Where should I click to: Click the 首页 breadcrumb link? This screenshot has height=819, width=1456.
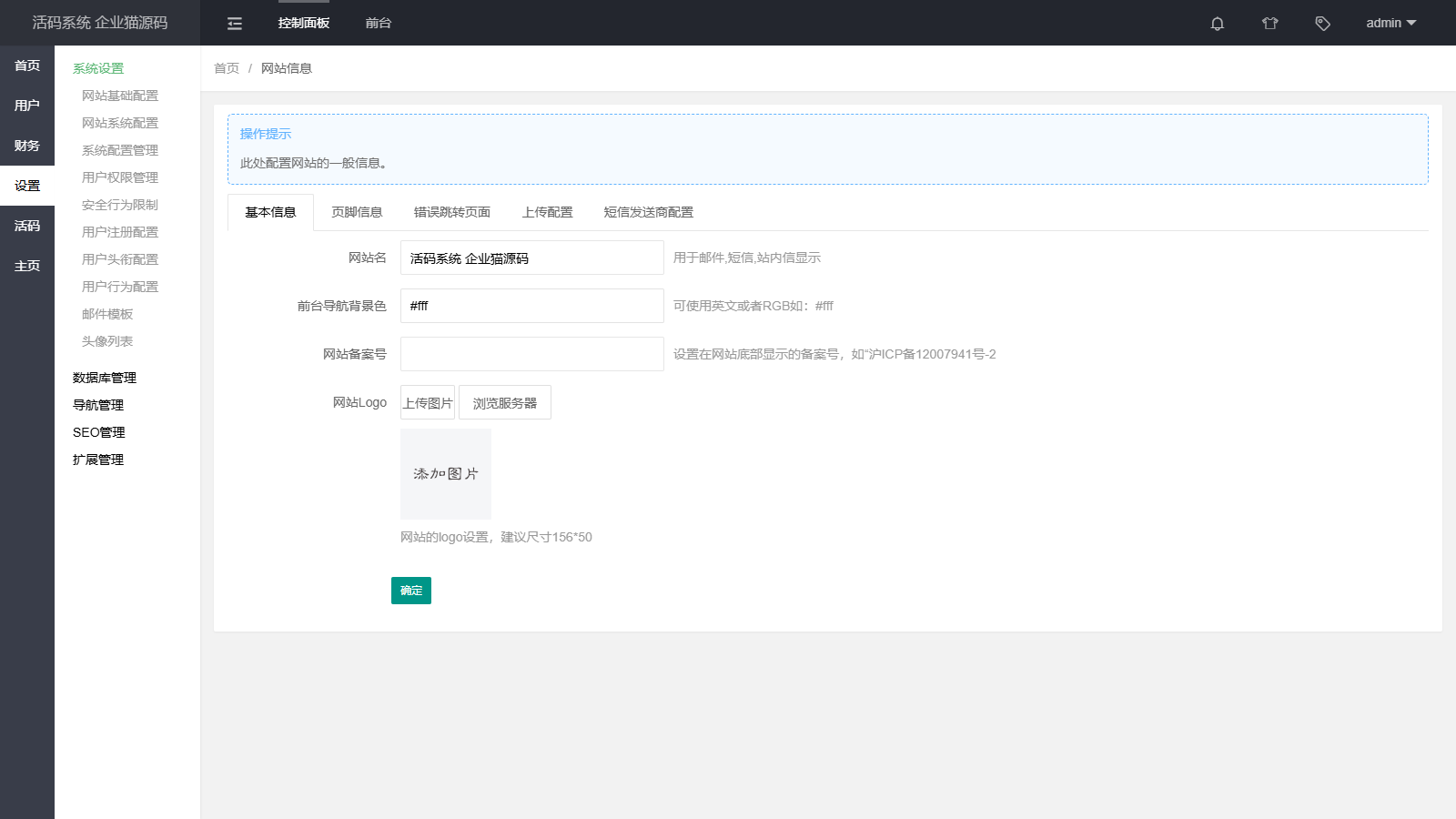pos(227,68)
